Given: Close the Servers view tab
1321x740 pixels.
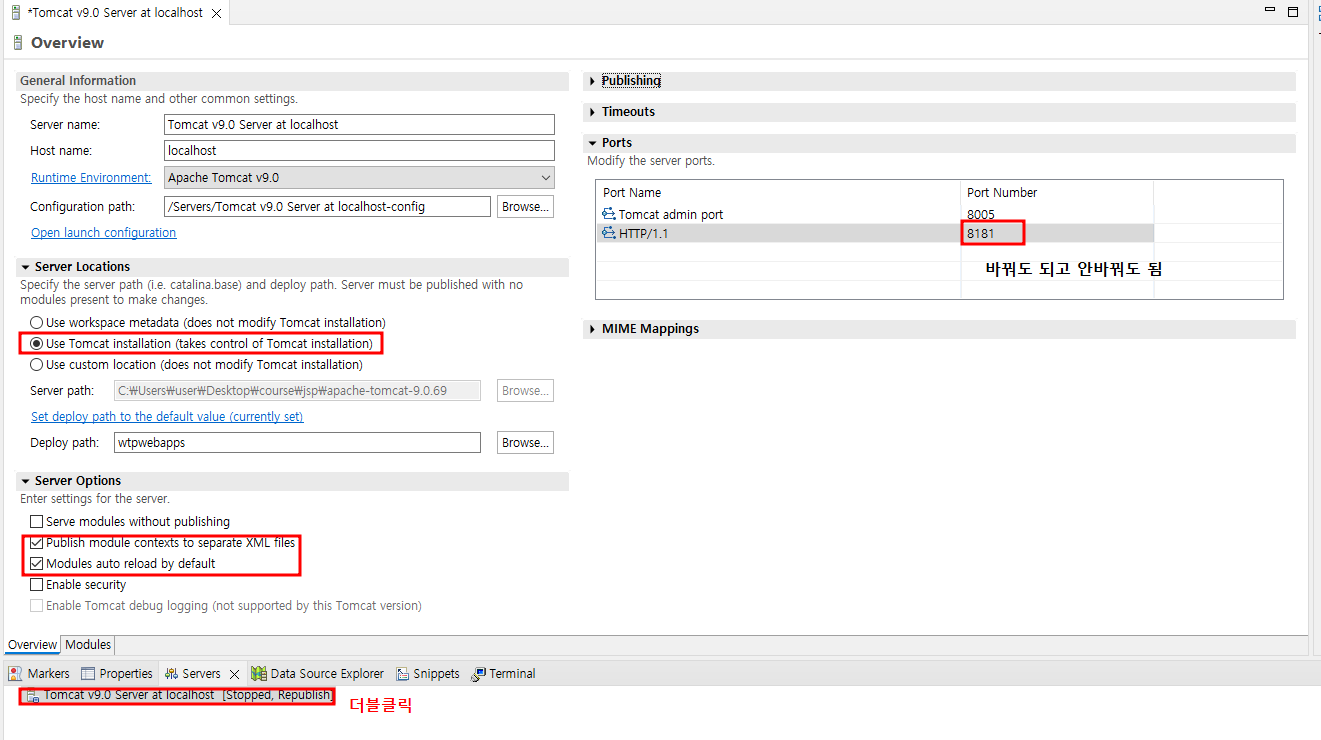Looking at the screenshot, I should [234, 674].
